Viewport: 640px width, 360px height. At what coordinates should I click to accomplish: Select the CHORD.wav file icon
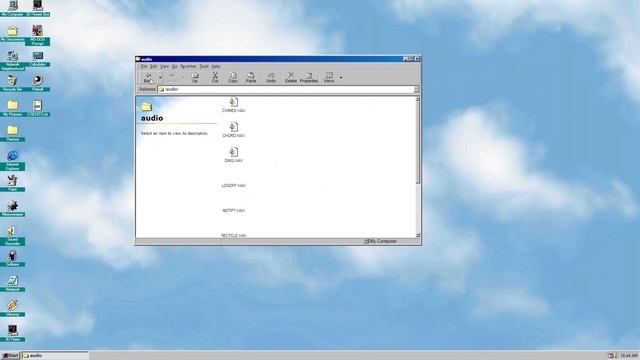point(233,127)
